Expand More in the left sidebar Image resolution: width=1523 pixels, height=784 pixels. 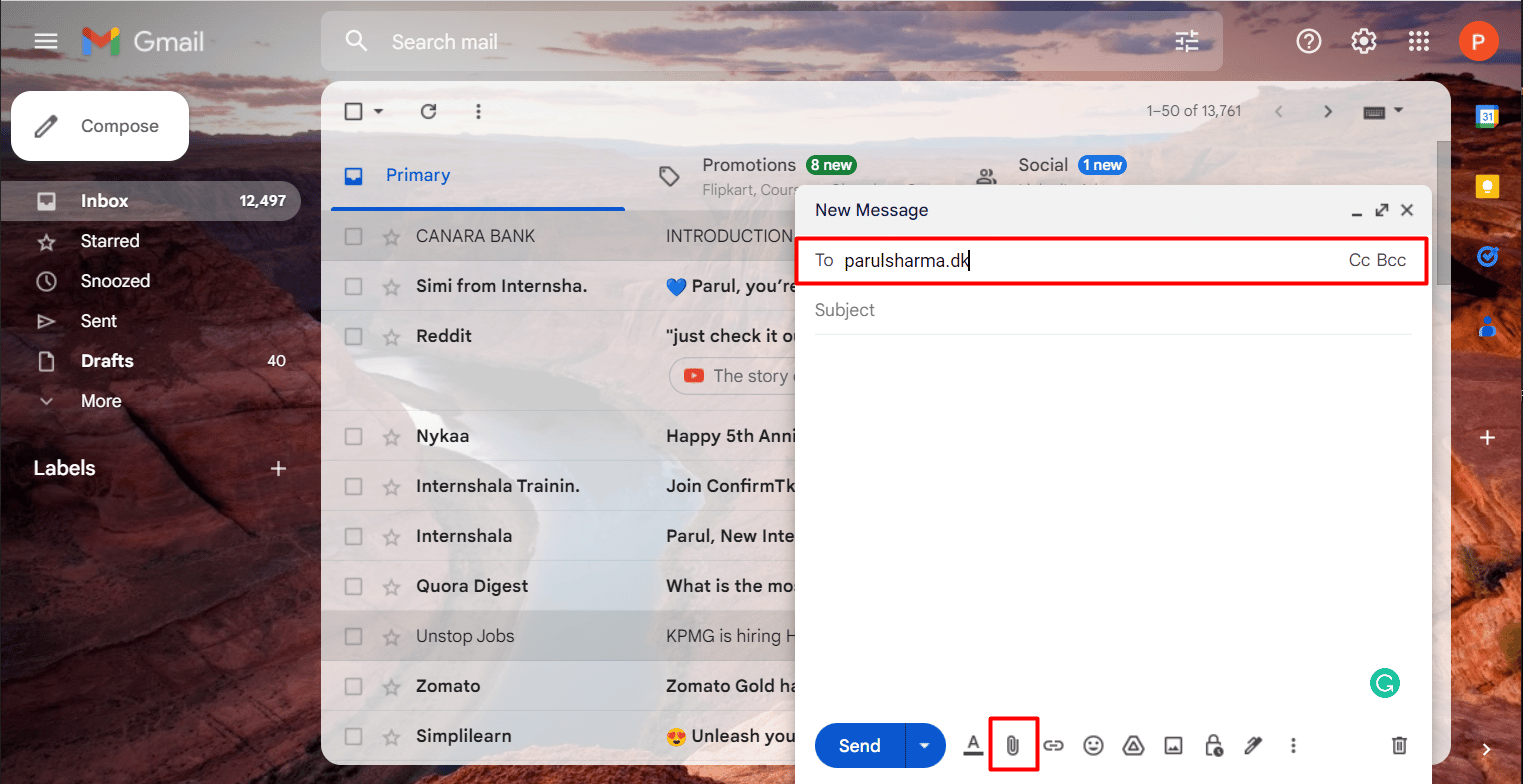101,401
